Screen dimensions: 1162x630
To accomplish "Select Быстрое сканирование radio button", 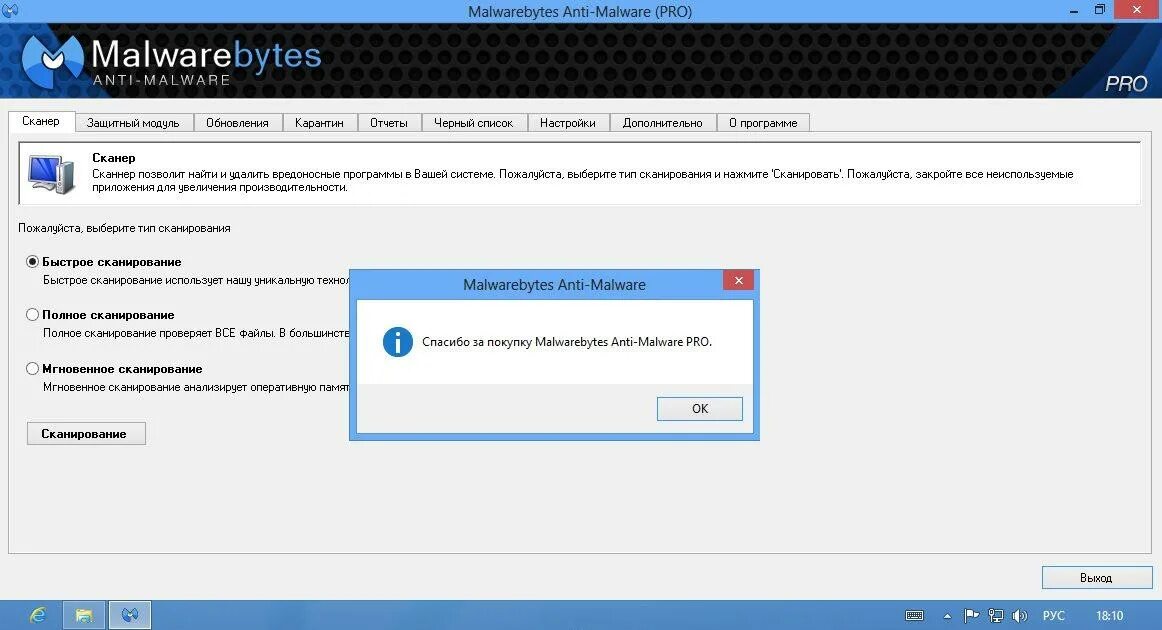I will point(32,262).
